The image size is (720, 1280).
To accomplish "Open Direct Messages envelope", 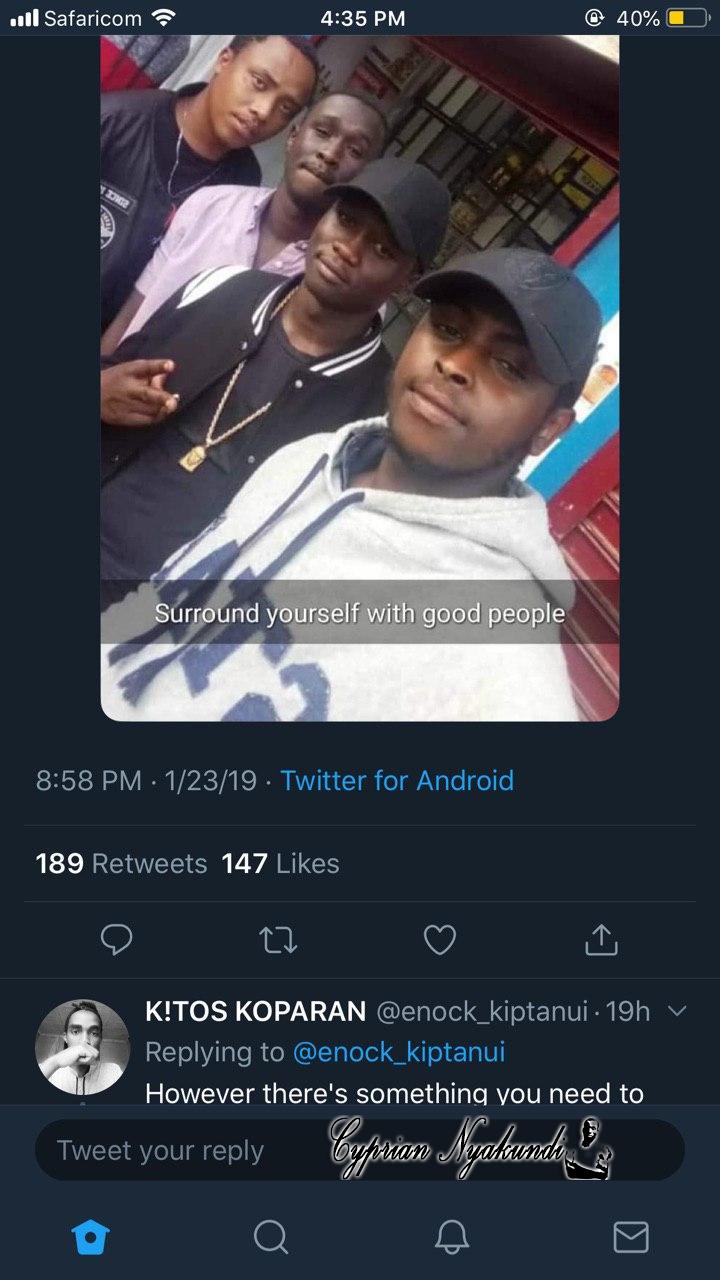I will 631,1238.
